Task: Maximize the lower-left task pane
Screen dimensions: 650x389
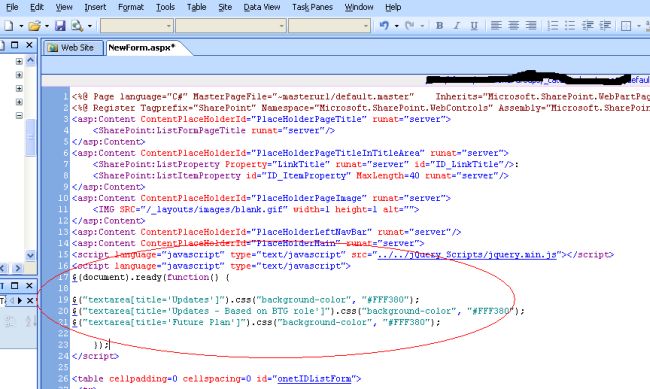Action: 15,285
